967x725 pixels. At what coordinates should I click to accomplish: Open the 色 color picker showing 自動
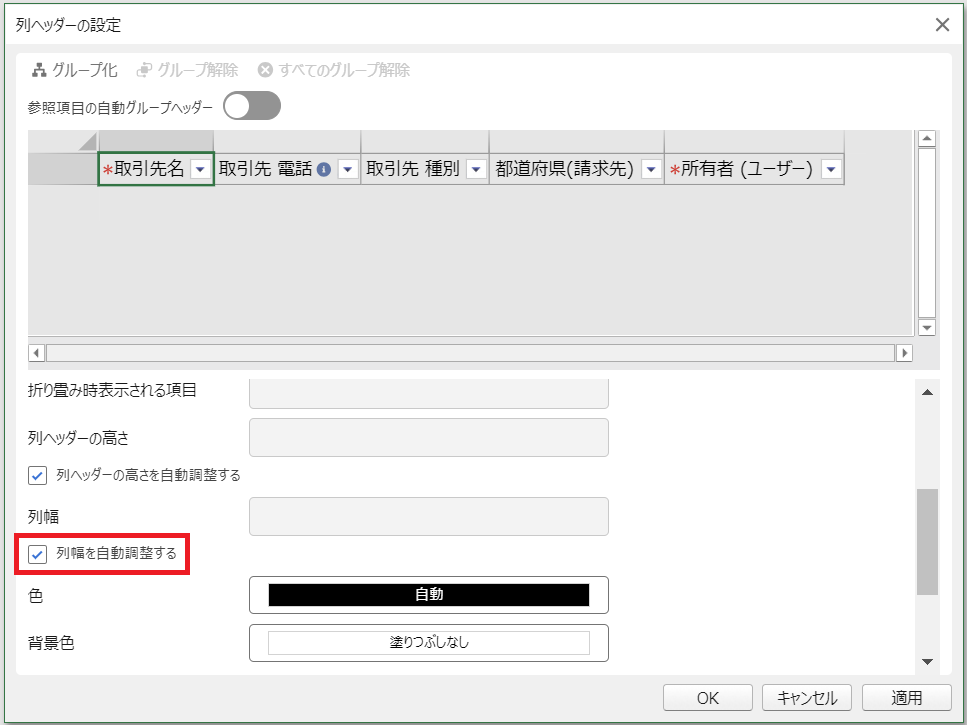pyautogui.click(x=429, y=595)
